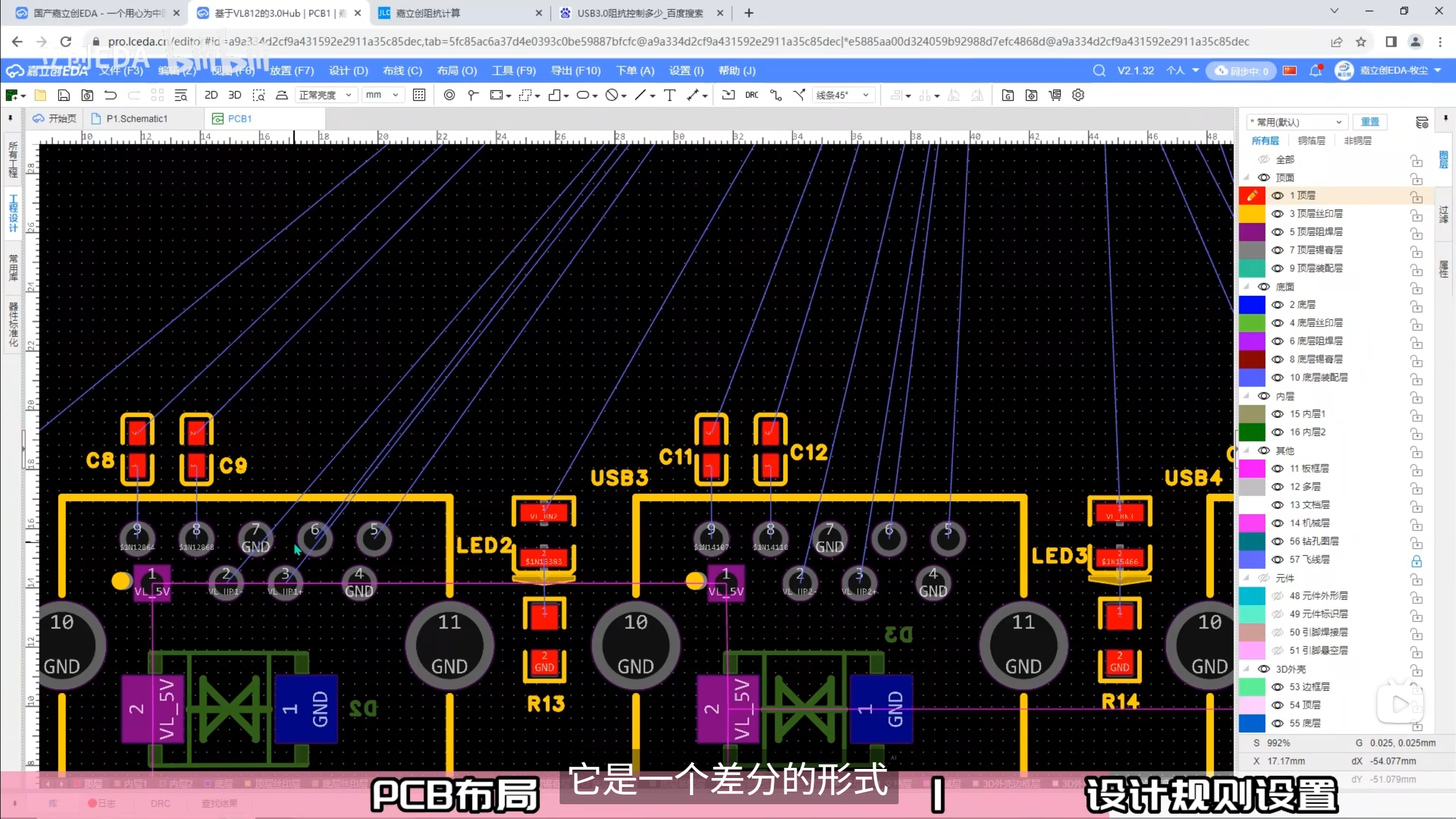Image resolution: width=1456 pixels, height=819 pixels.
Task: Open the 线条45° routing angle dropdown
Action: [x=842, y=95]
